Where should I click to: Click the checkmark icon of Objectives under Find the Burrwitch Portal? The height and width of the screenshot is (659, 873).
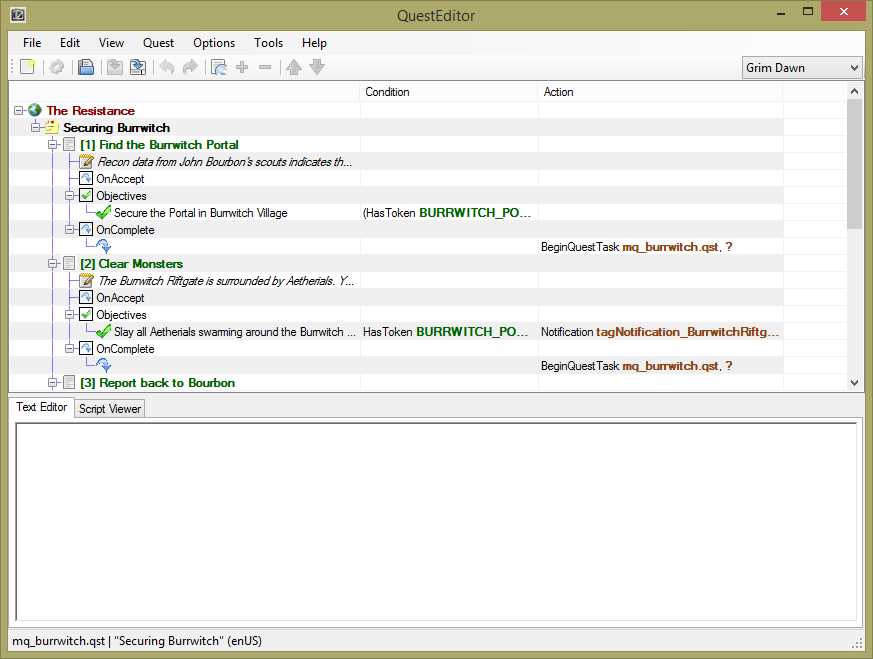[86, 196]
